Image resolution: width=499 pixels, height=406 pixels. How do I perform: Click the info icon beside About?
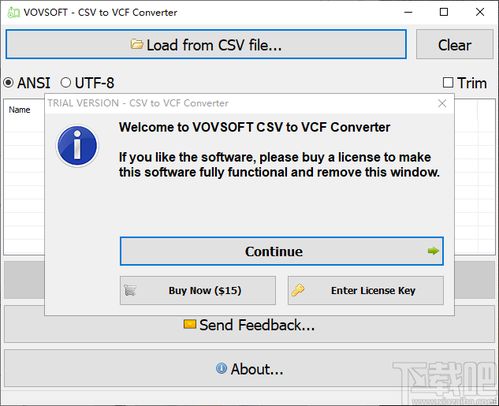click(x=221, y=368)
